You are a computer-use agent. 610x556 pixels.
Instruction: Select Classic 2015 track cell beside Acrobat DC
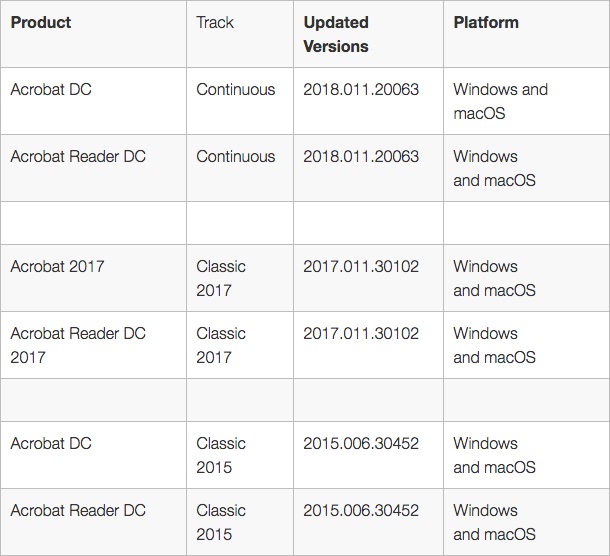pos(221,455)
